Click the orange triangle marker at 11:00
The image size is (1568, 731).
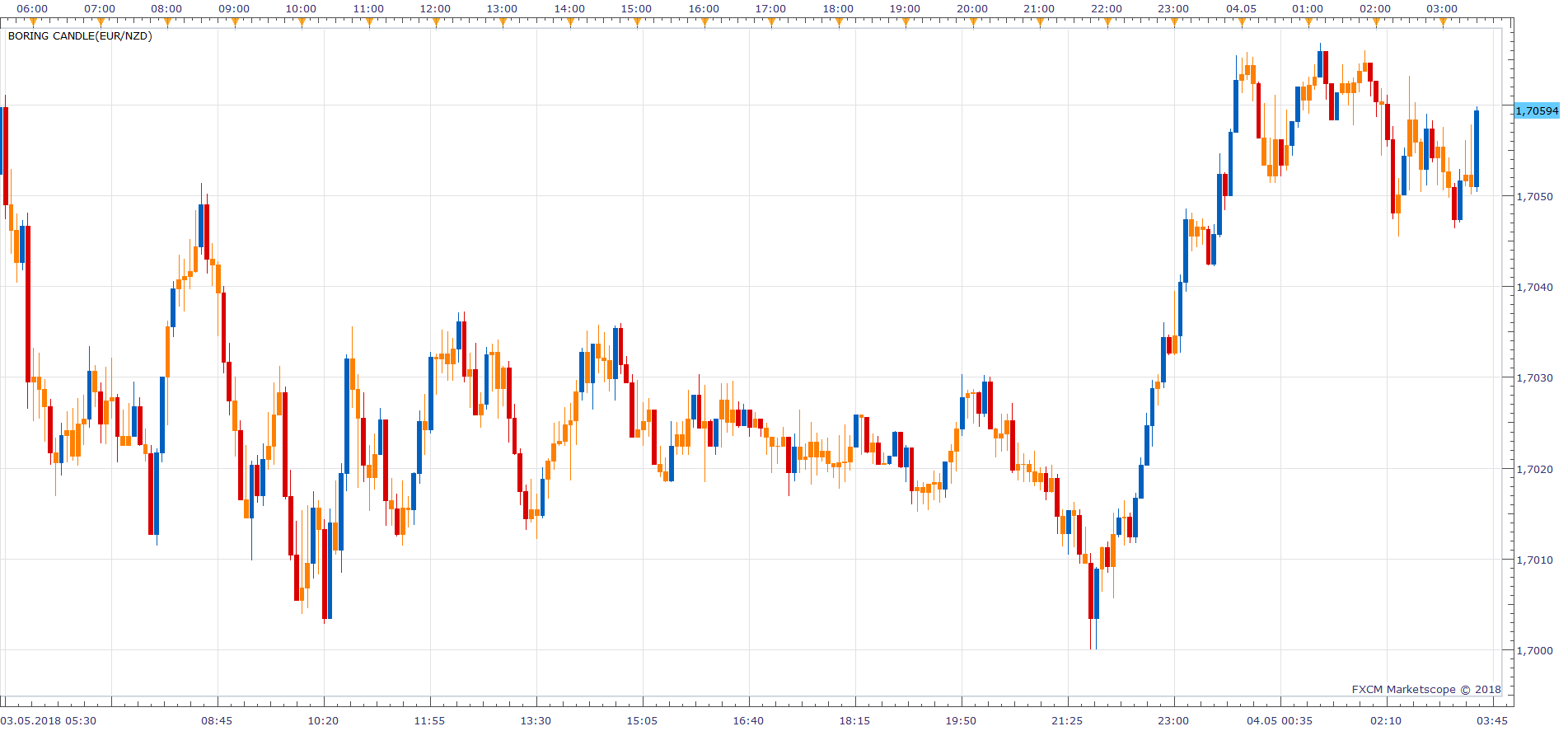click(x=369, y=22)
